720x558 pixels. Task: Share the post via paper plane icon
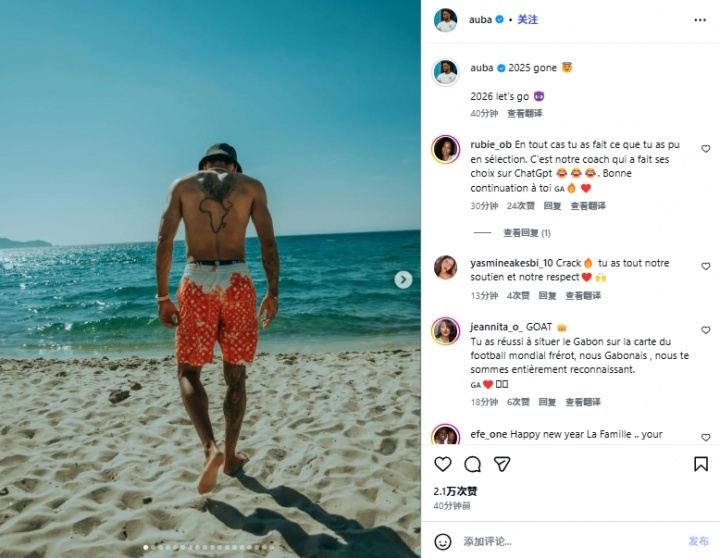pyautogui.click(x=502, y=464)
